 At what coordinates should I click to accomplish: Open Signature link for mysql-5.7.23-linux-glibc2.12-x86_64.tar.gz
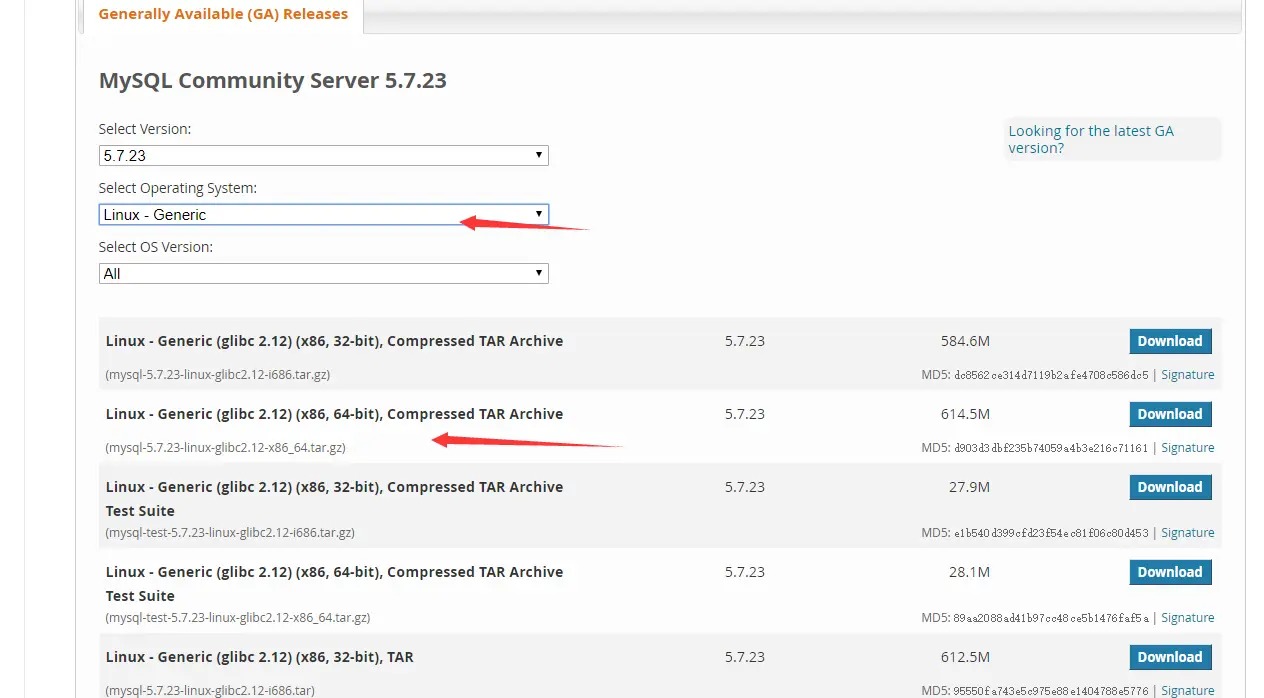(1188, 448)
